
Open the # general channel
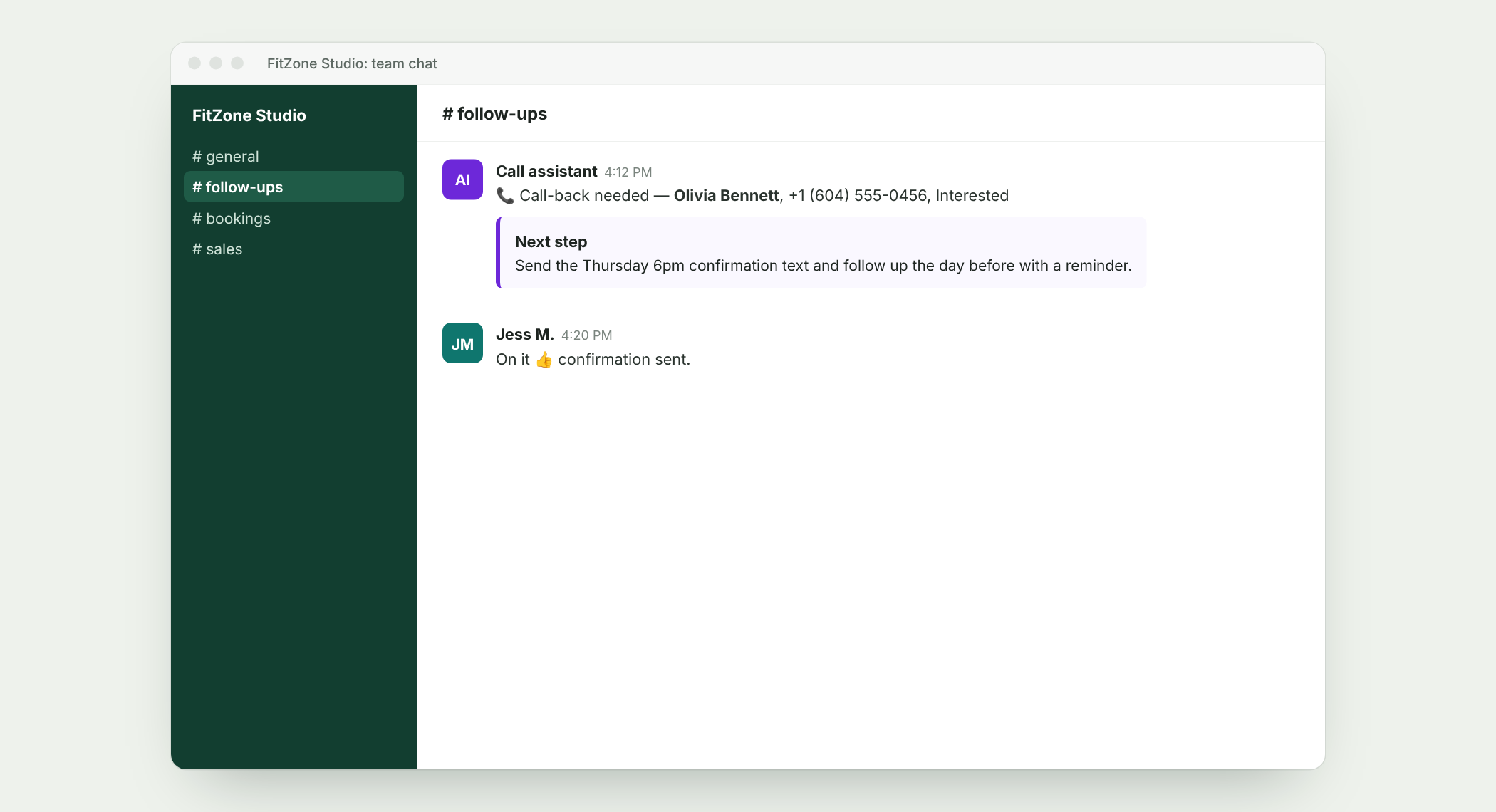[294, 156]
